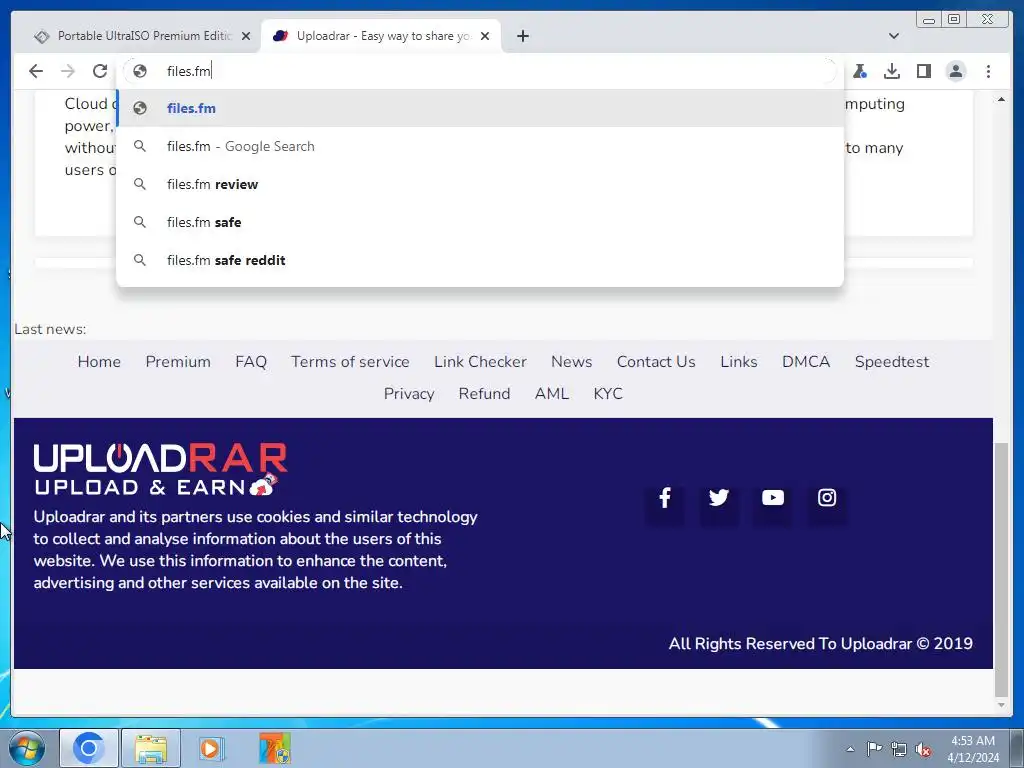Open the KYC link
The width and height of the screenshot is (1024, 768).
[x=608, y=394]
